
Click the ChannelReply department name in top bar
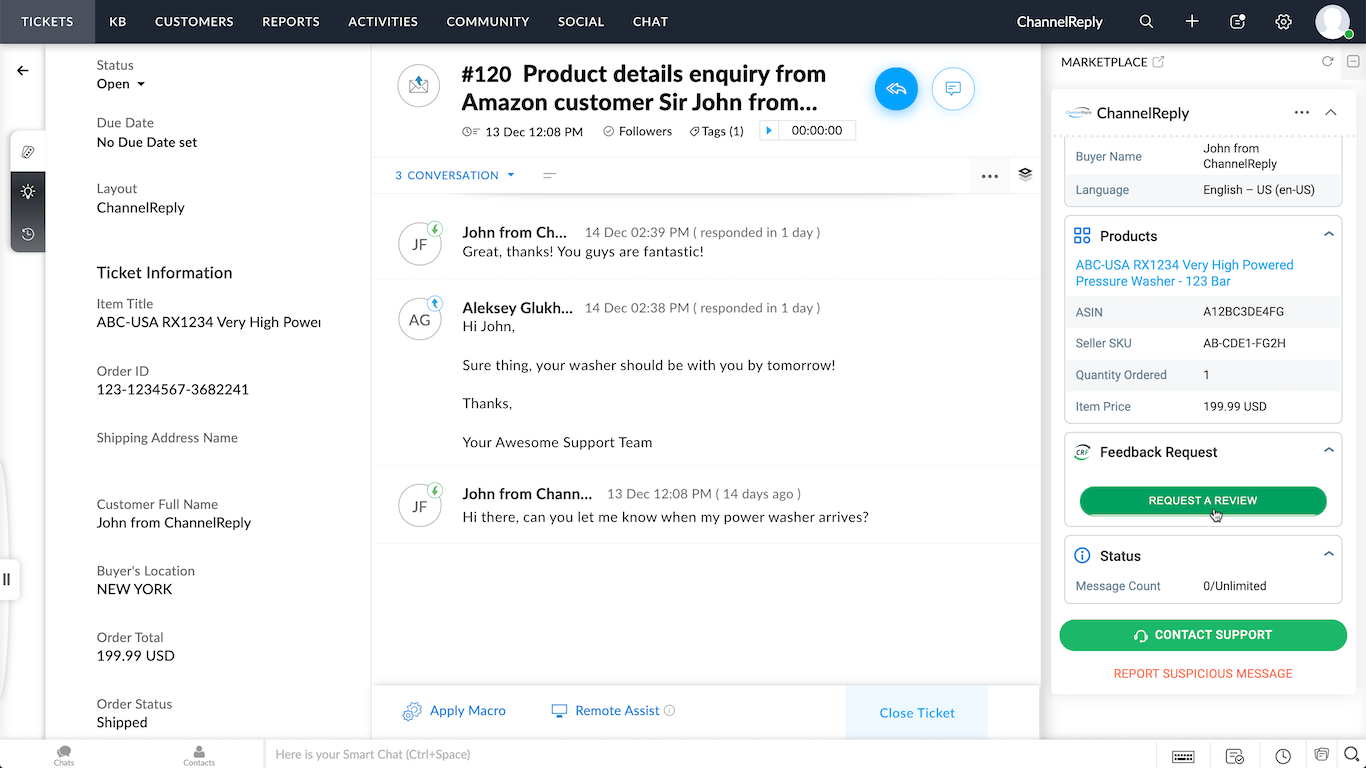point(1059,21)
